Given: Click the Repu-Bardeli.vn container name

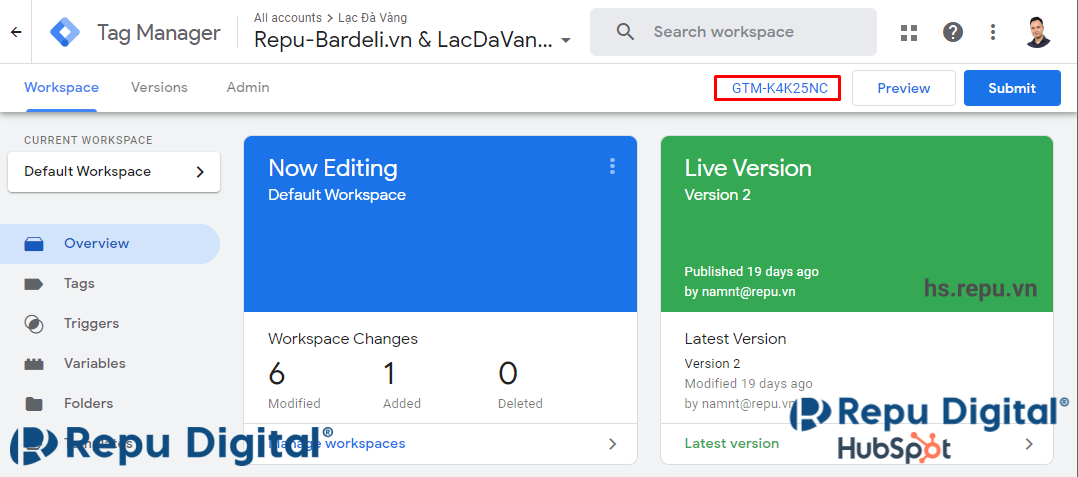Looking at the screenshot, I should tap(403, 41).
